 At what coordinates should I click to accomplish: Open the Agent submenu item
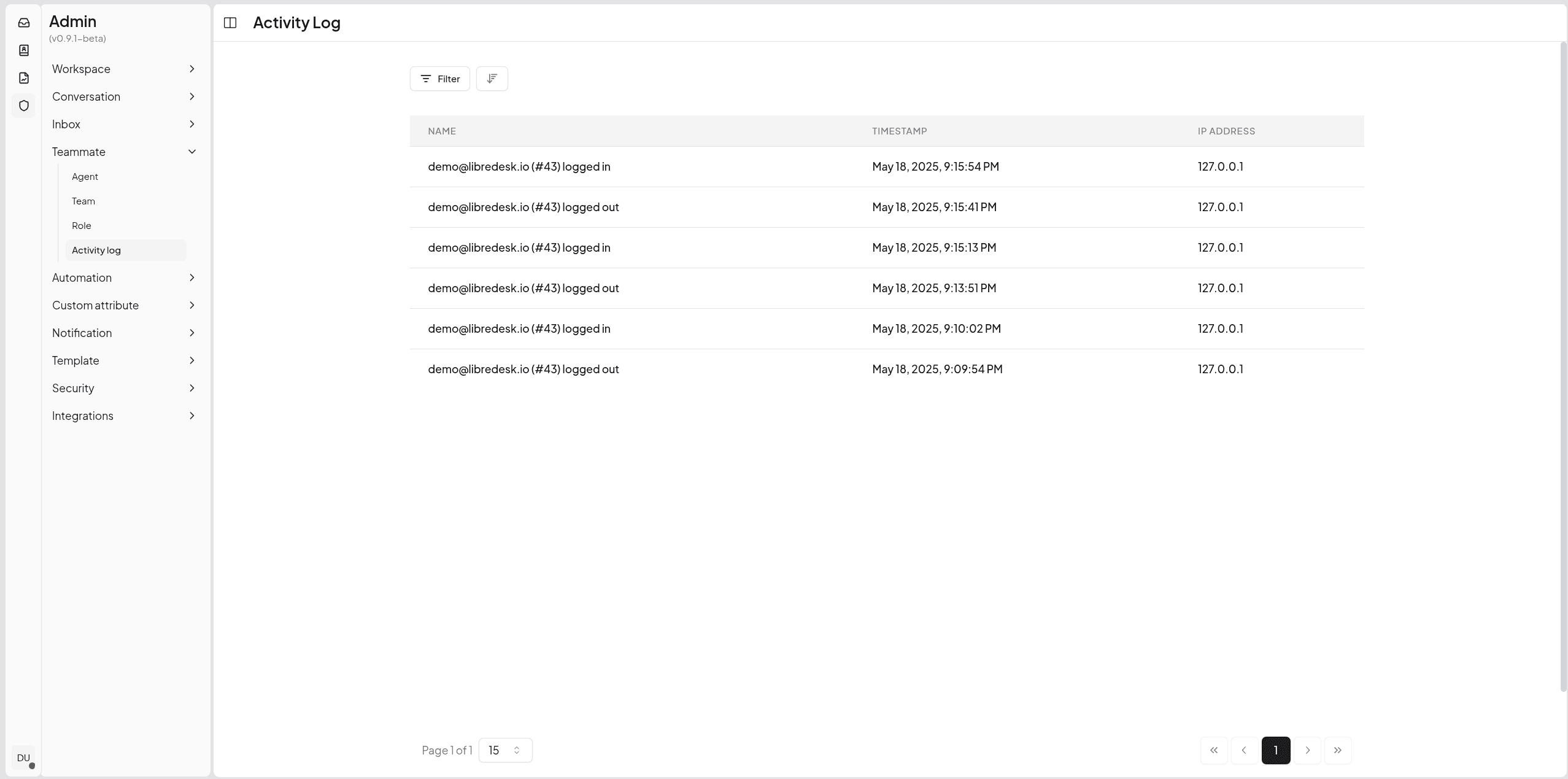[x=85, y=177]
